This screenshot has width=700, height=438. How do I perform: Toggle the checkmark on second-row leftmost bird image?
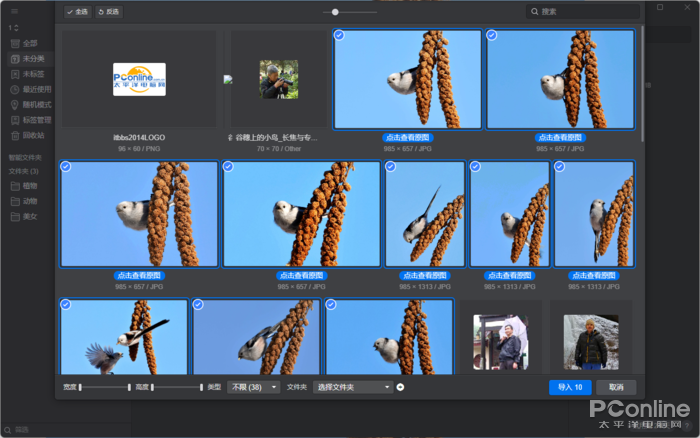click(66, 167)
